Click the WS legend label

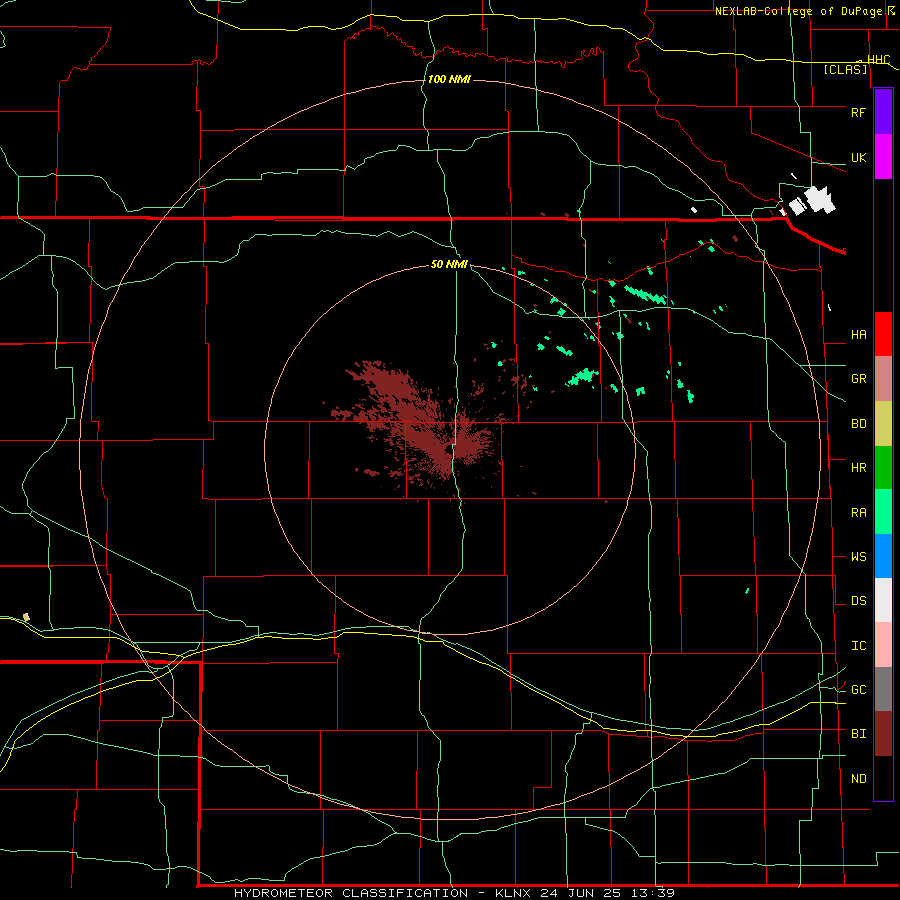tap(858, 557)
